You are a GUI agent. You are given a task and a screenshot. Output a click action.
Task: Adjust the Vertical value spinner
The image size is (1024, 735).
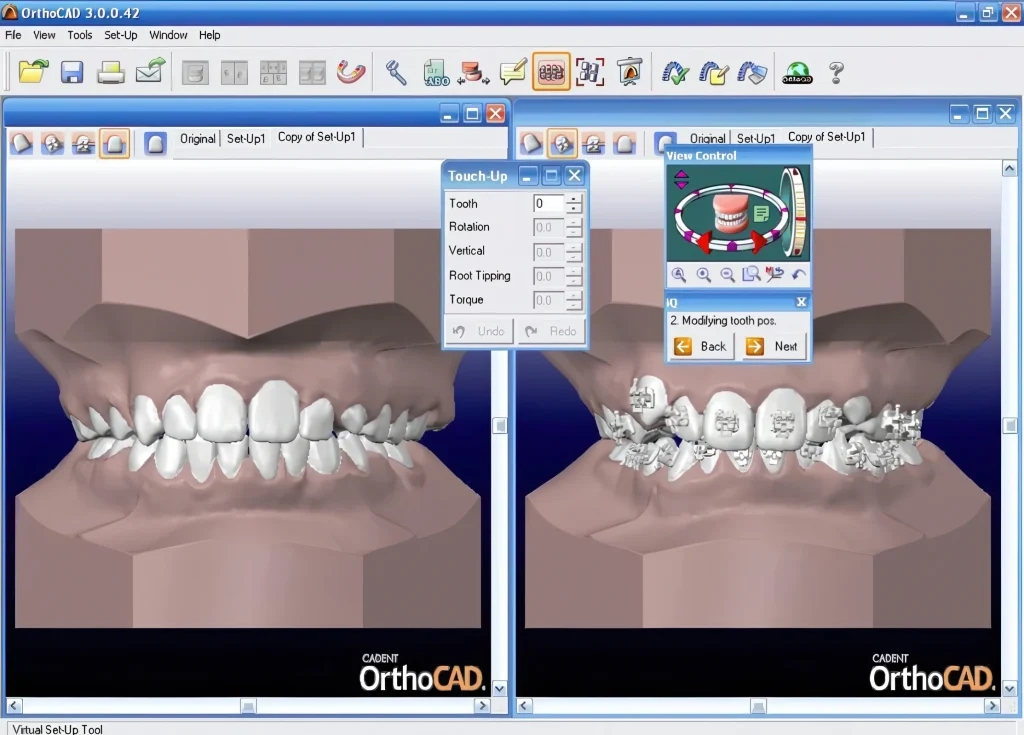573,252
